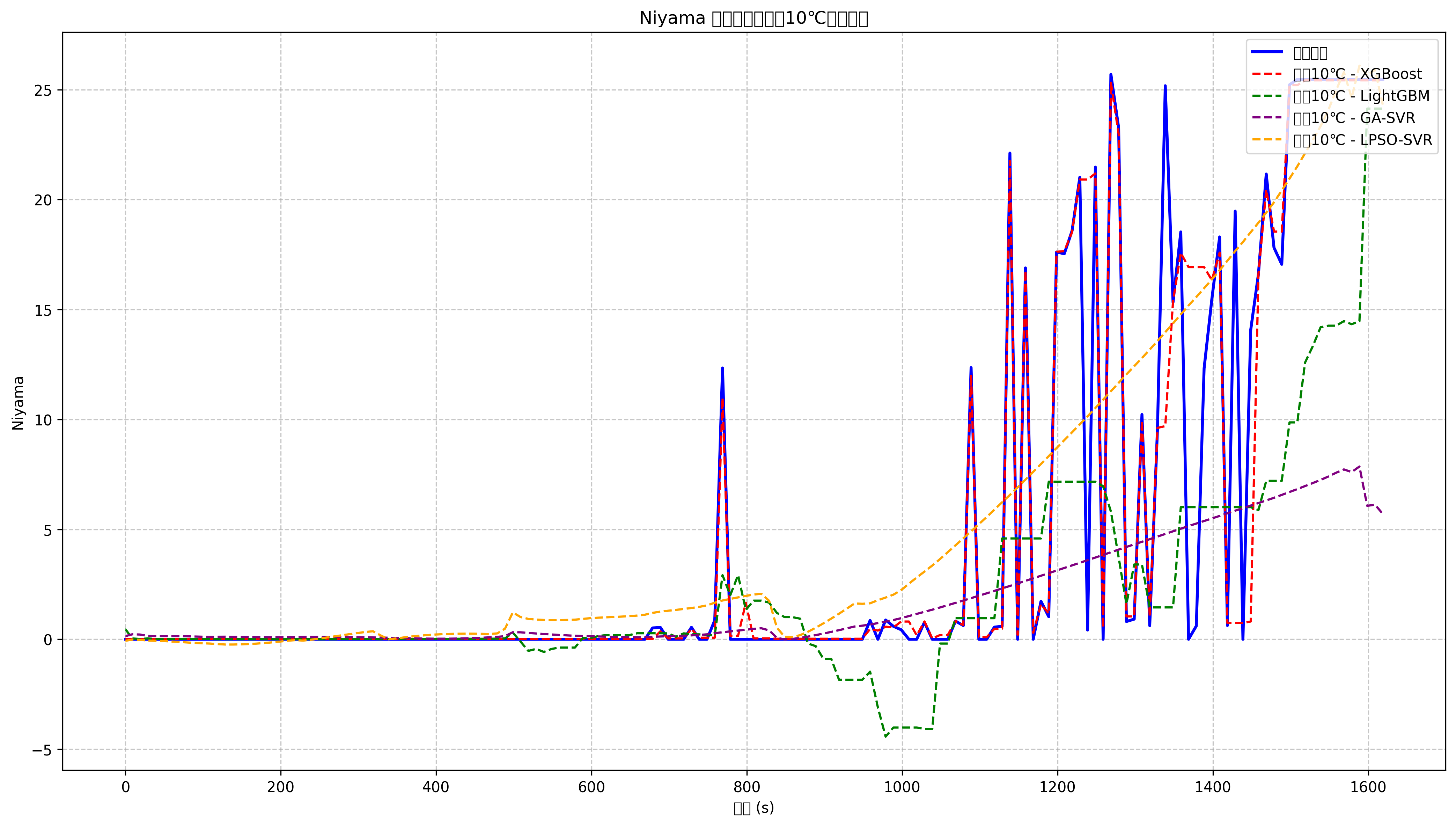Click the x-axis tick label 1600
Viewport: 1456px width, 826px height.
coord(1368,787)
